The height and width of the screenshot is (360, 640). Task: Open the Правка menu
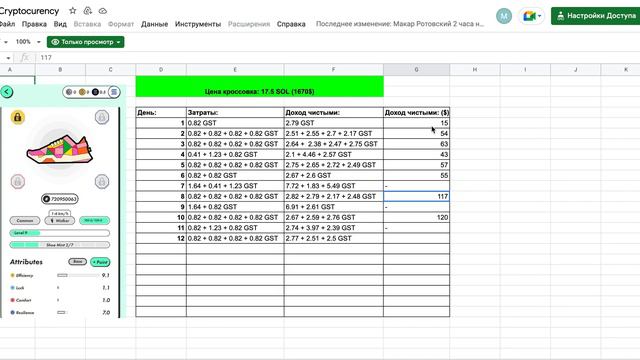pos(34,24)
